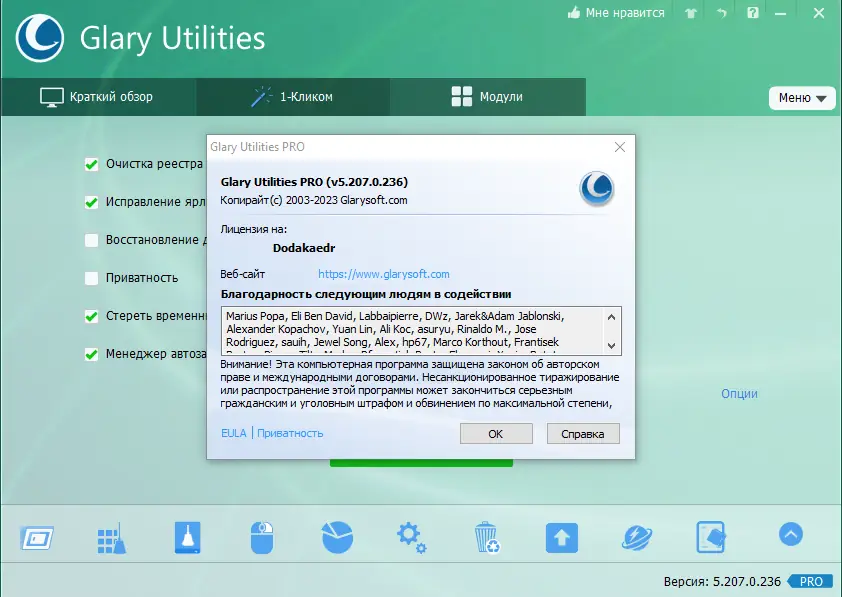The image size is (842, 597).
Task: Open the Disk Cleaner icon in bottom toolbar
Action: point(187,537)
